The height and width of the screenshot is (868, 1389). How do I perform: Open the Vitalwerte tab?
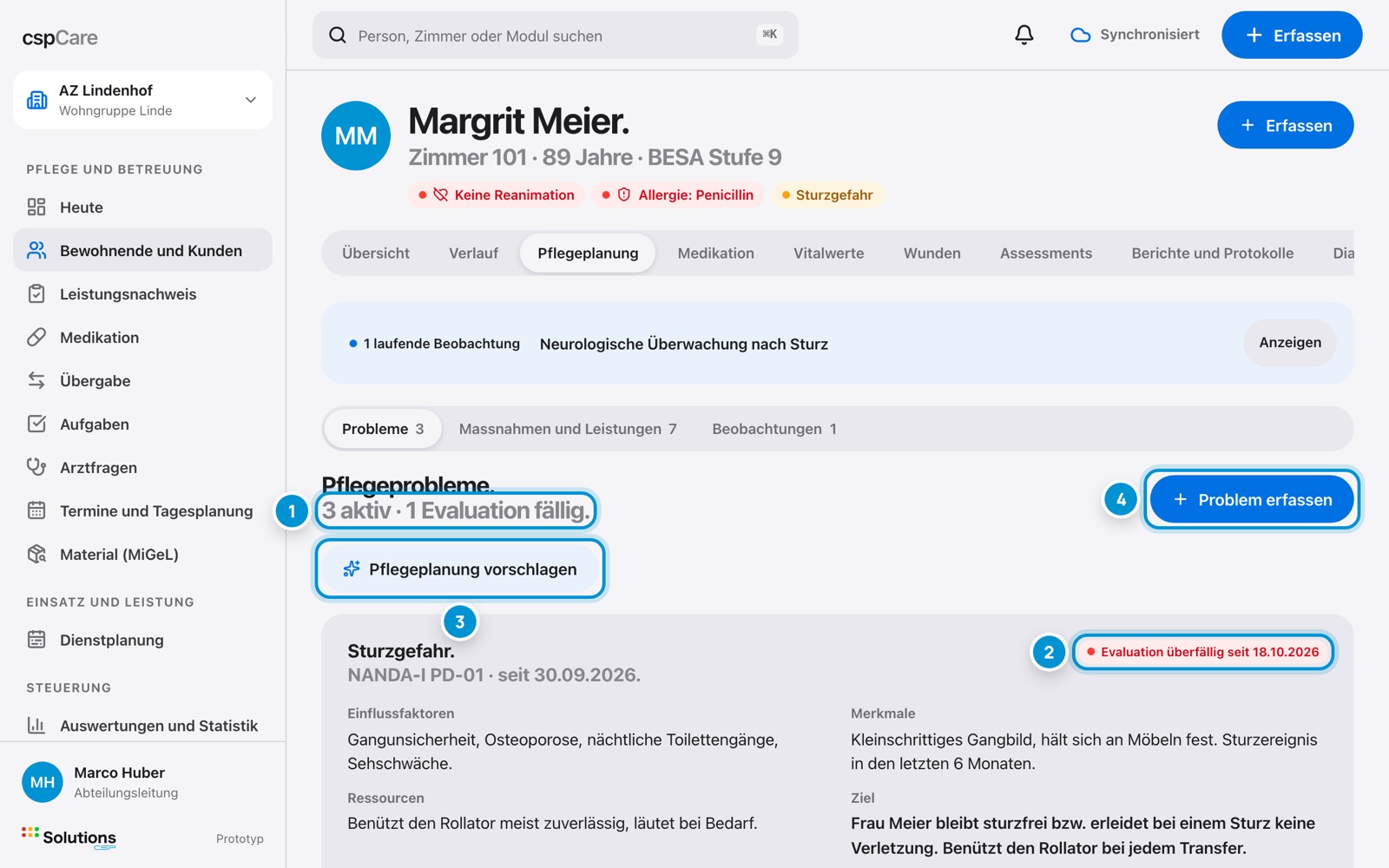click(828, 253)
